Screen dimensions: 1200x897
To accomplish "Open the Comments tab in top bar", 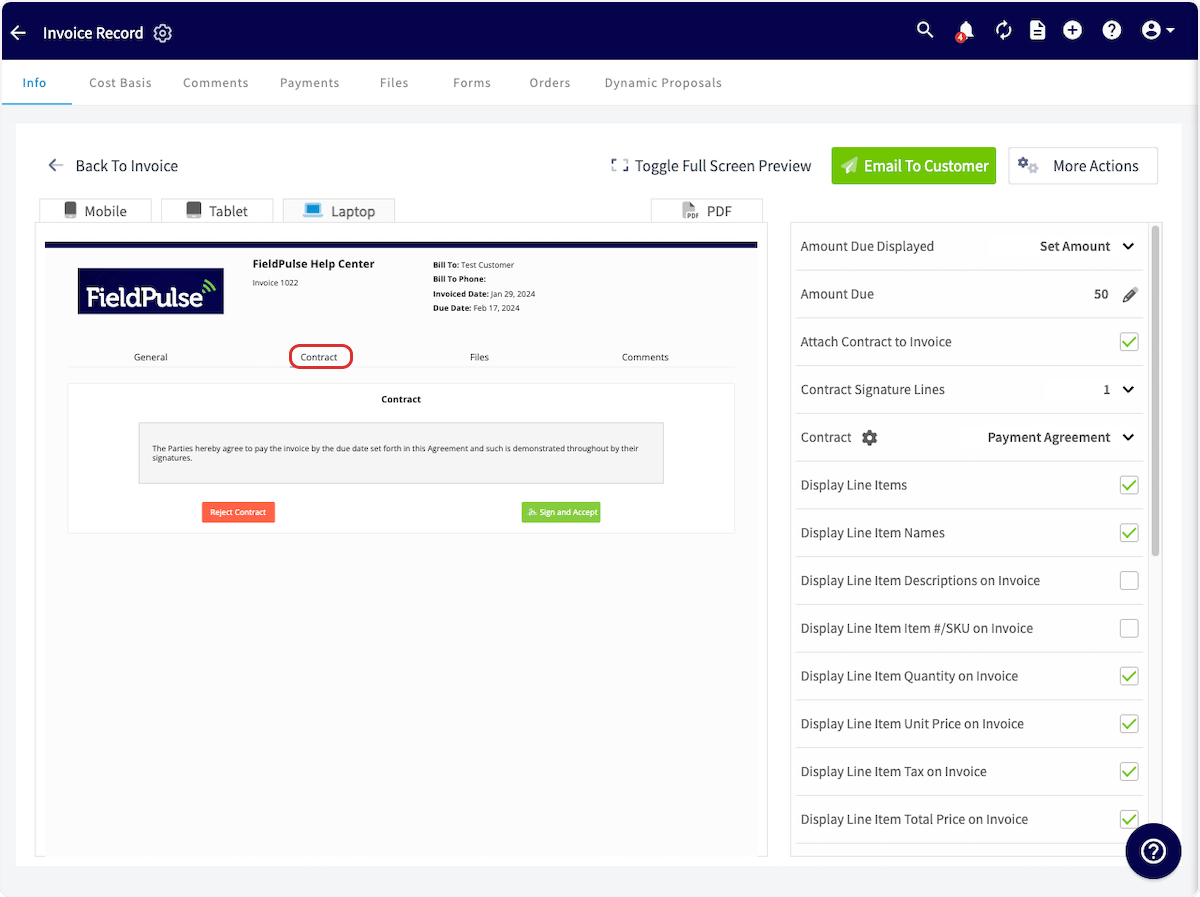I will point(216,83).
